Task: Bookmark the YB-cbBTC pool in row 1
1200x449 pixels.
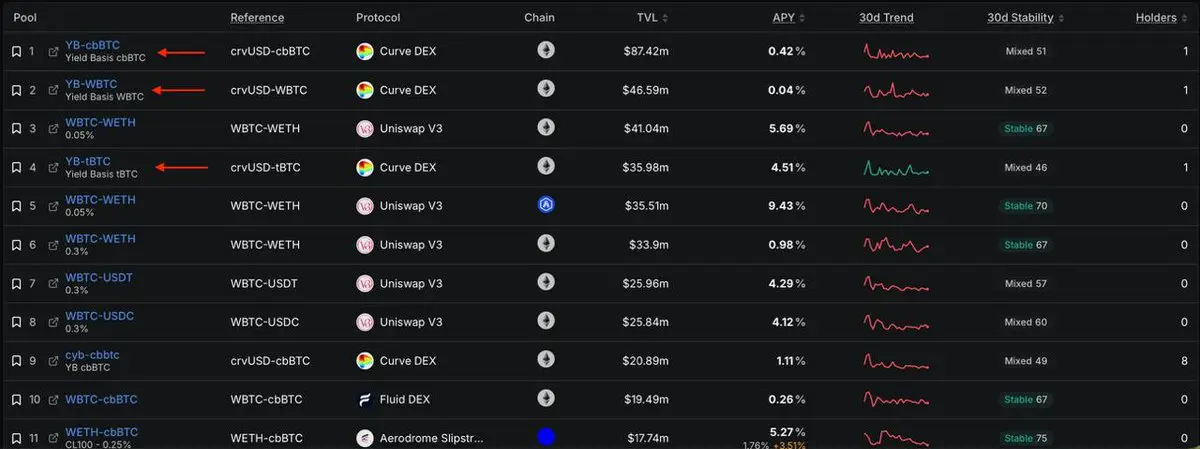Action: [16, 51]
